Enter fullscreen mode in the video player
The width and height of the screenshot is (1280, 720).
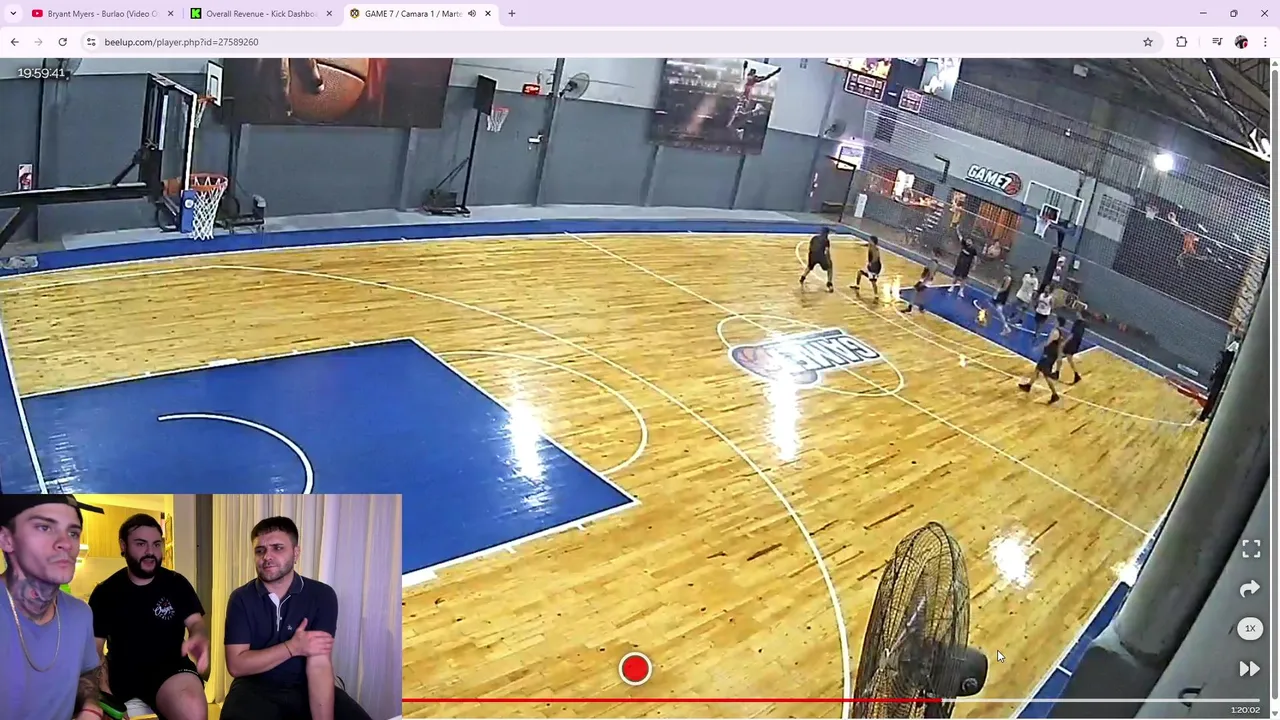pos(1251,549)
